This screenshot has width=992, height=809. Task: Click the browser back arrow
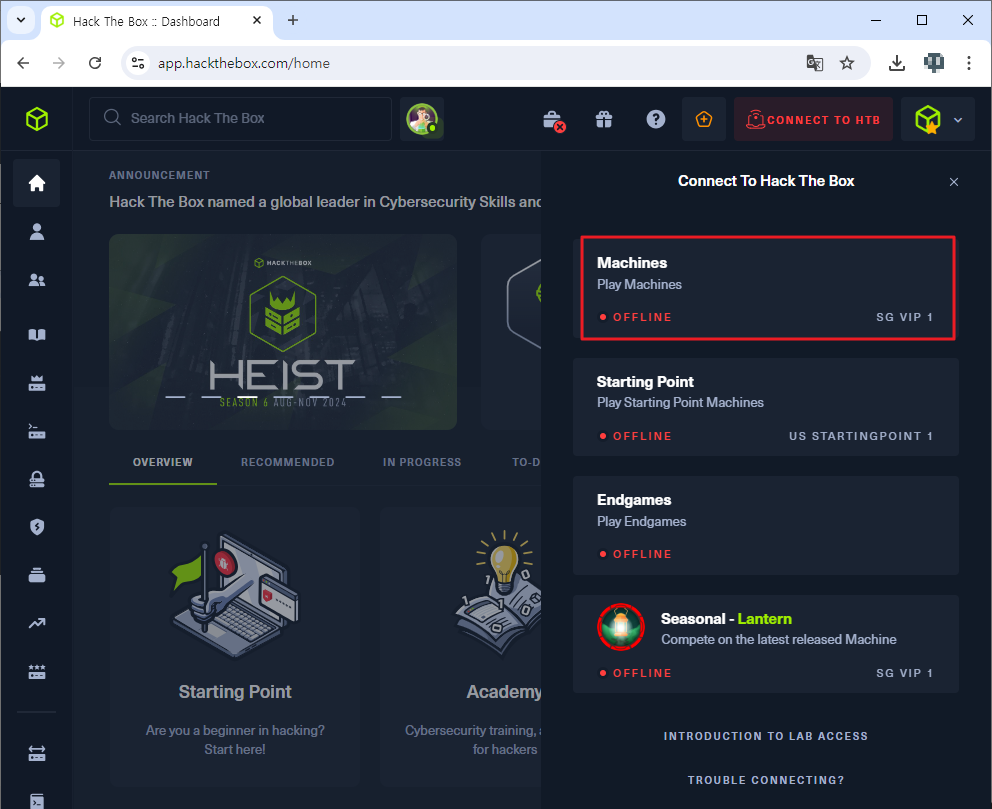pyautogui.click(x=23, y=63)
